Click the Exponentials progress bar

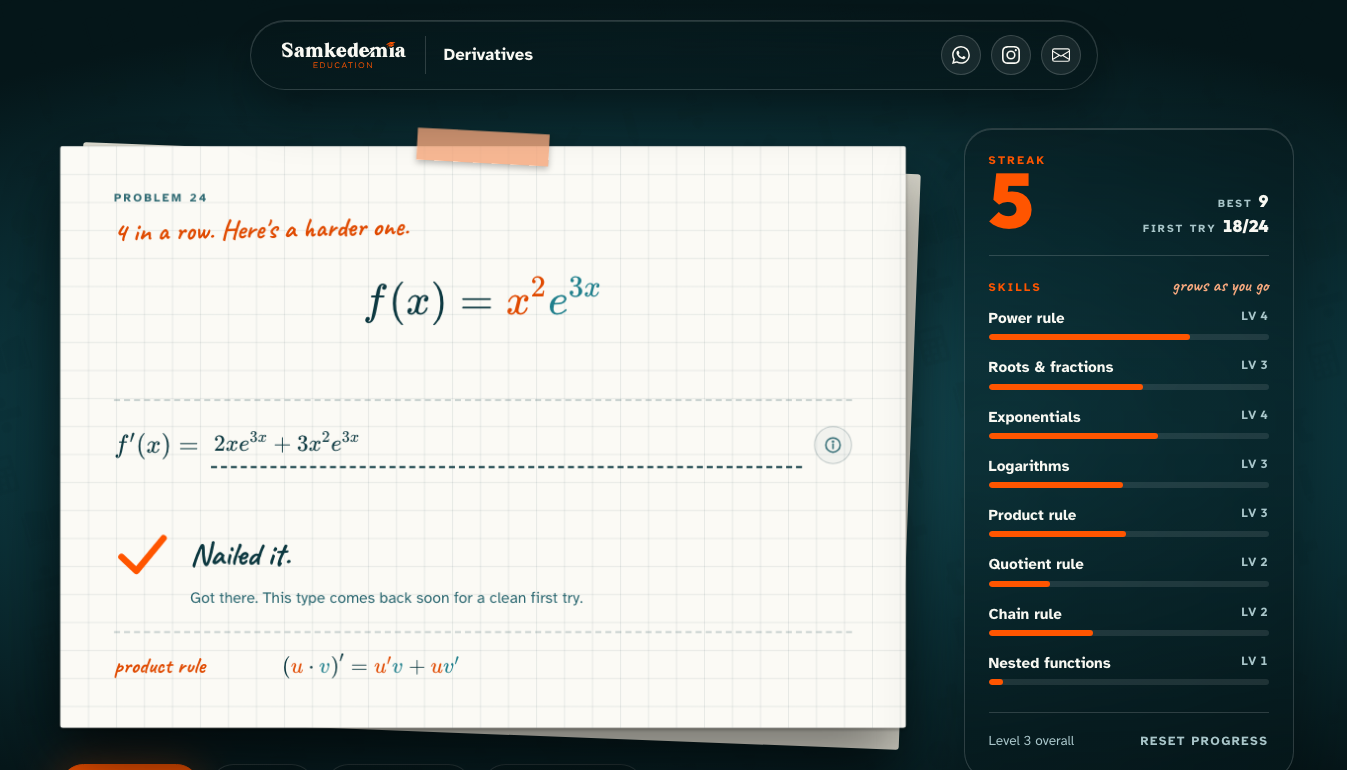click(1128, 436)
